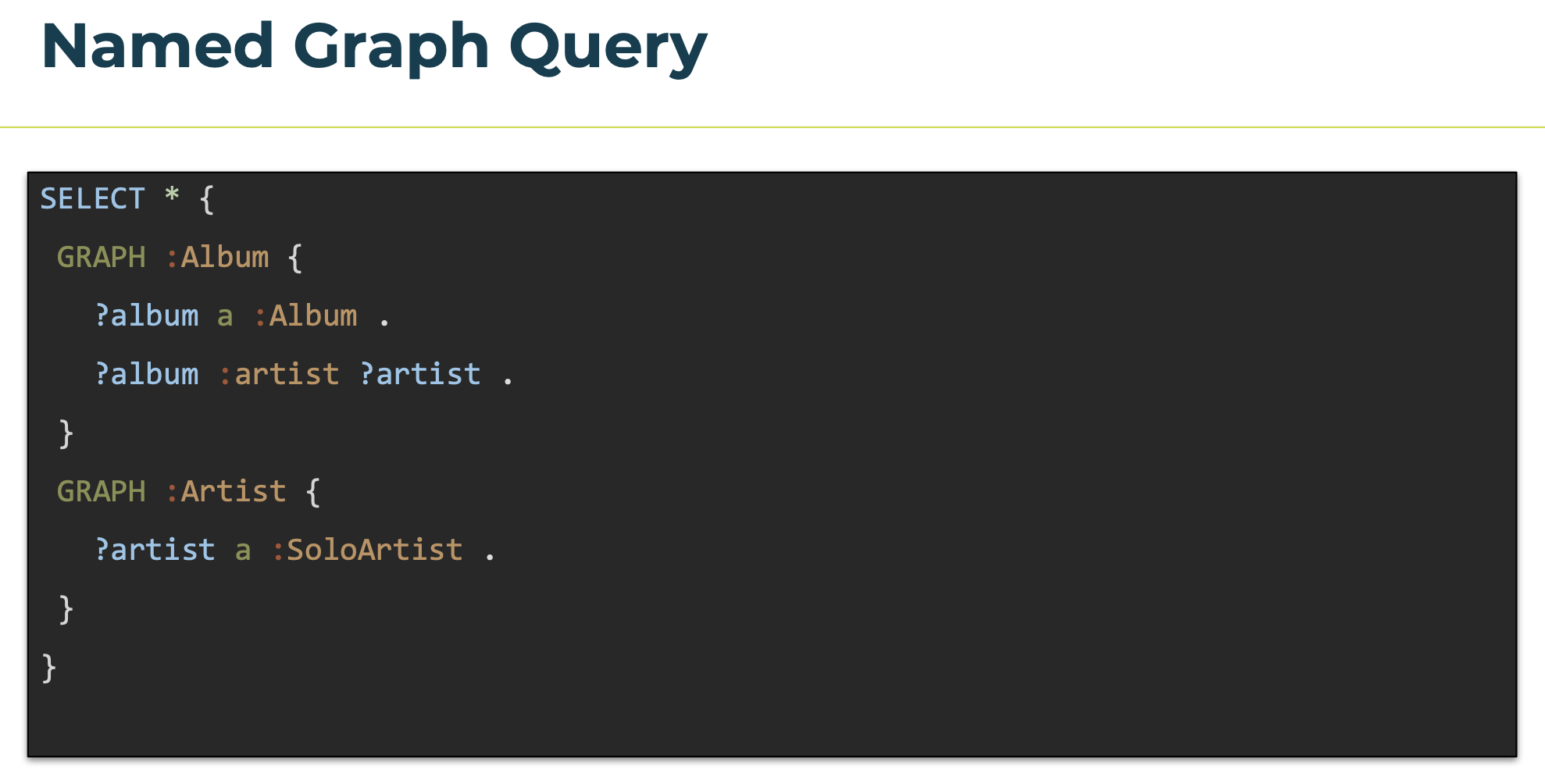This screenshot has width=1545, height=784.
Task: Click the opening brace after ':Artist'
Action: click(313, 492)
